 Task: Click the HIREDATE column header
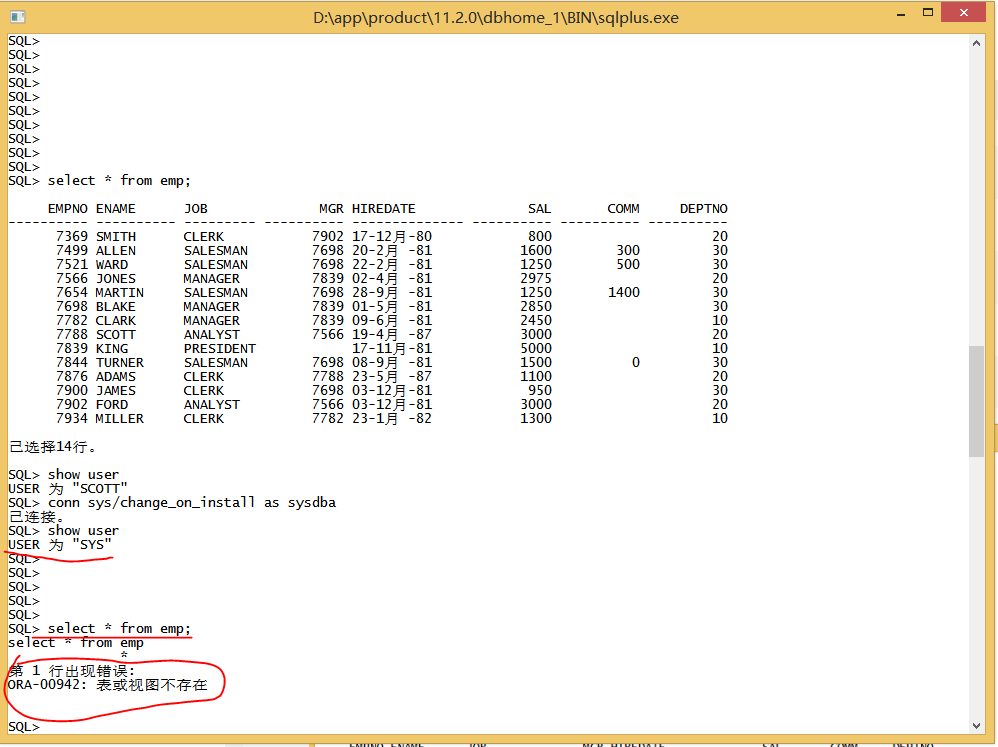(384, 209)
